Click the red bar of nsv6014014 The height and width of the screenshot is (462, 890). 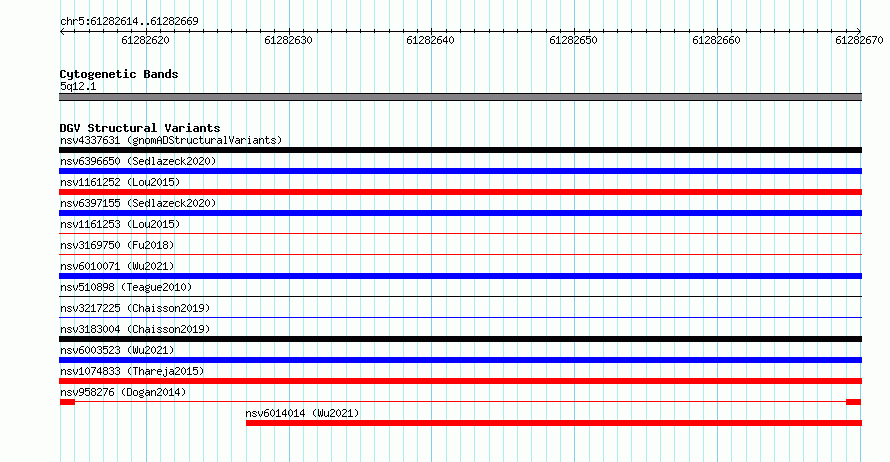554,423
